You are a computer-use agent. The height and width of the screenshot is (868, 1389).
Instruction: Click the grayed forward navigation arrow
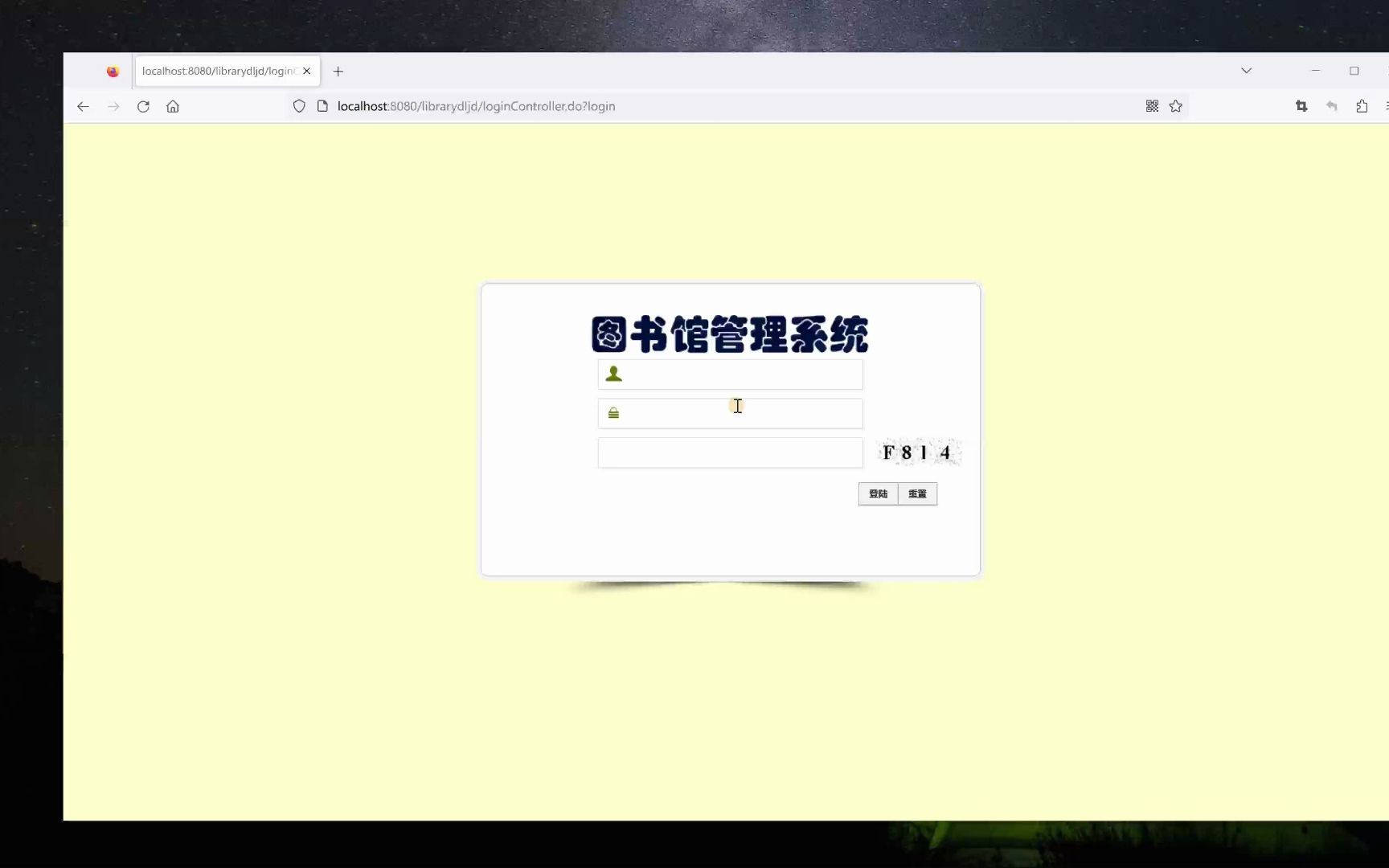click(113, 106)
